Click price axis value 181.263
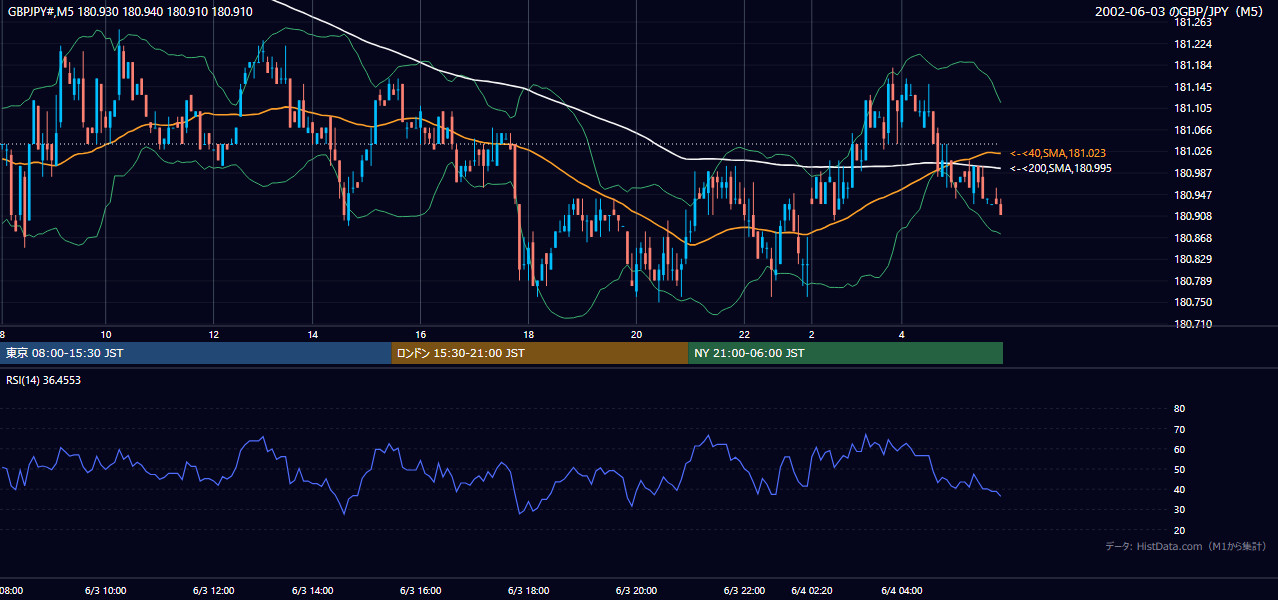 (1193, 22)
